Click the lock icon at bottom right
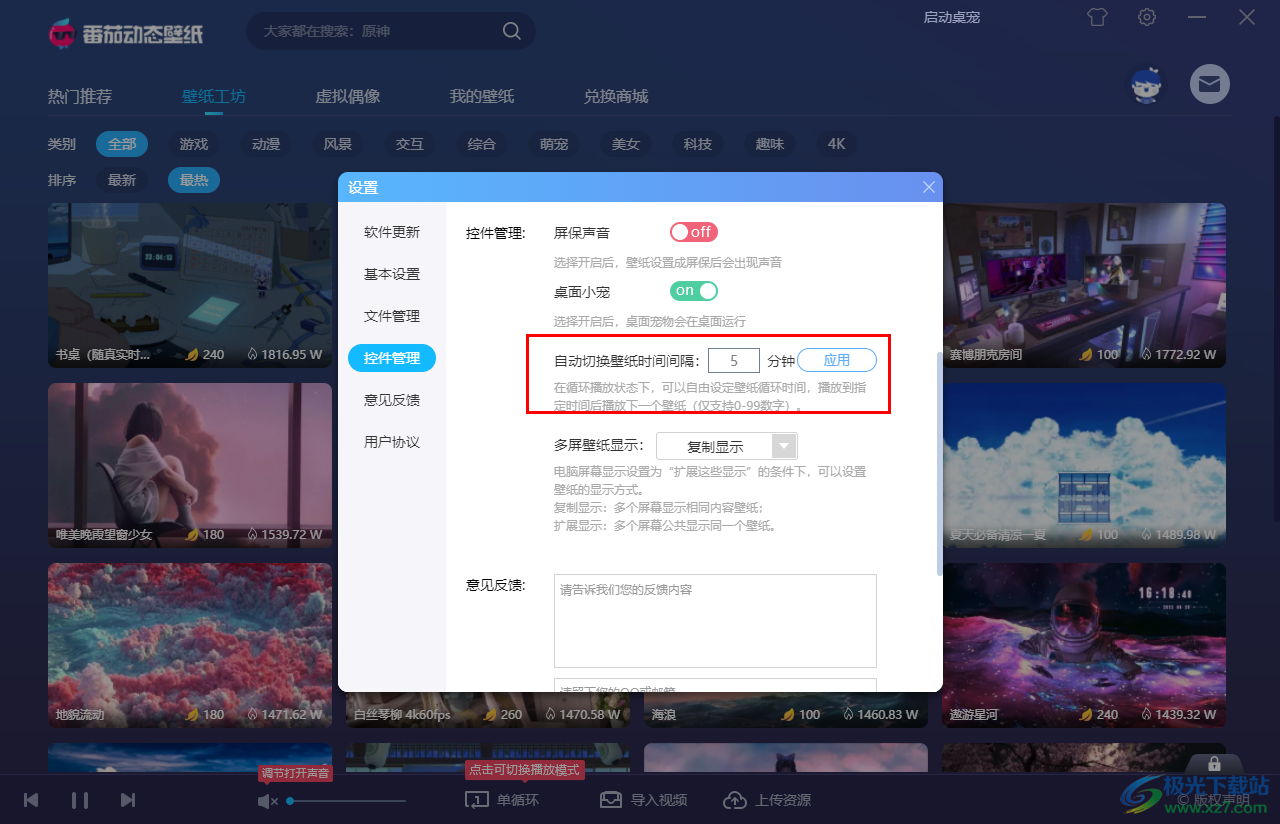Viewport: 1280px width, 824px height. [1214, 764]
